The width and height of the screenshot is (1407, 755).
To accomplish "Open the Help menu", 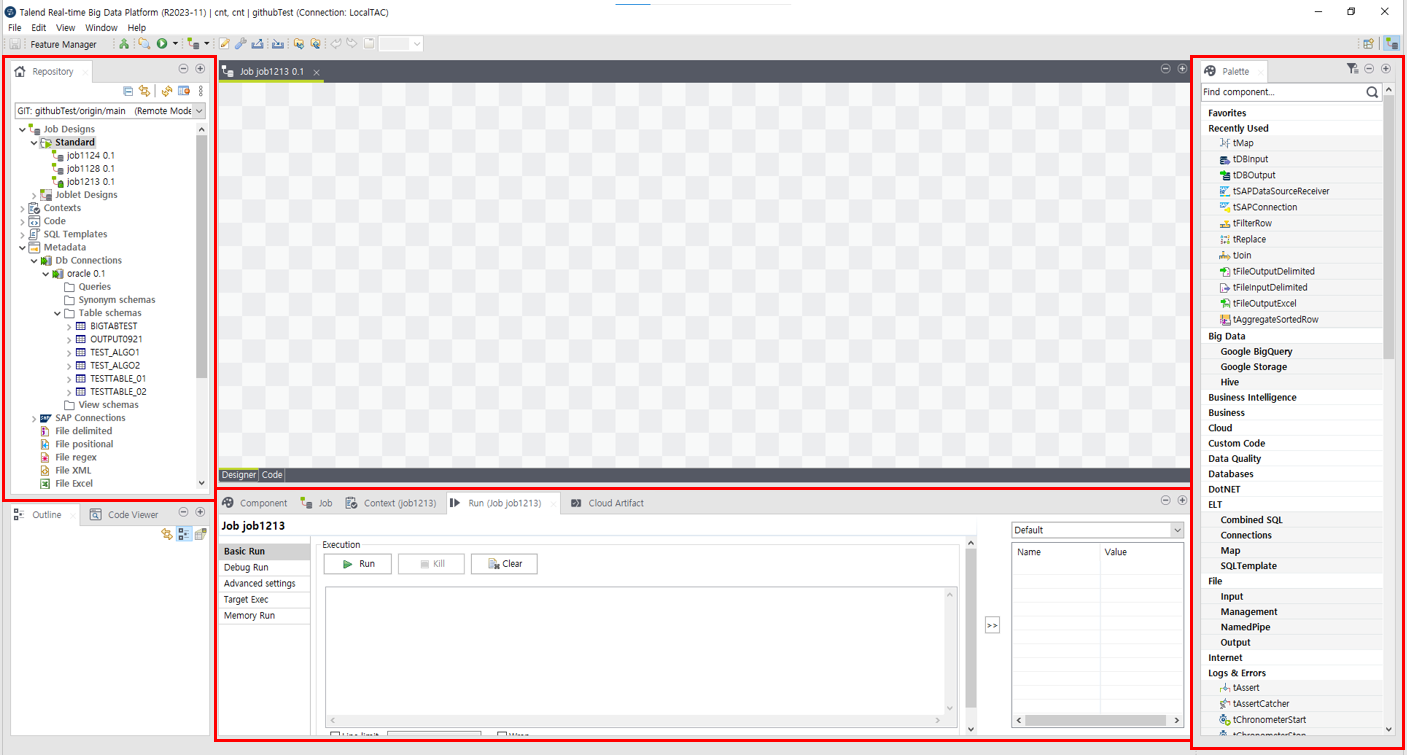I will [137, 28].
